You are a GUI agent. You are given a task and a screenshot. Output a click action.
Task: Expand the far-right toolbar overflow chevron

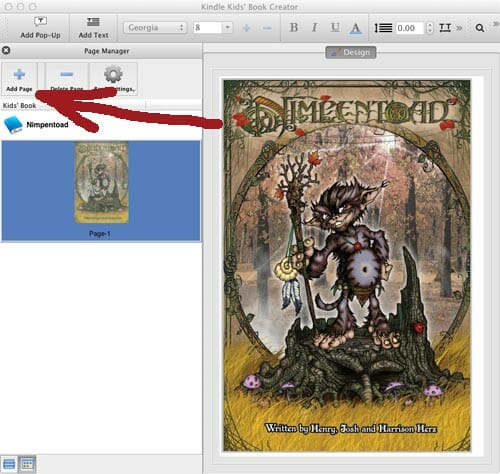coord(496,23)
